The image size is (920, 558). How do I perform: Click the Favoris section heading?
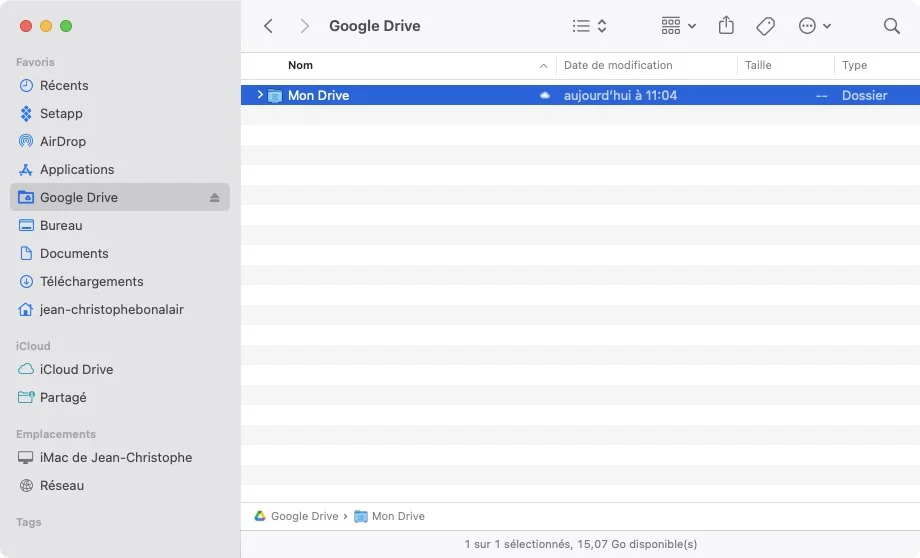tap(35, 62)
